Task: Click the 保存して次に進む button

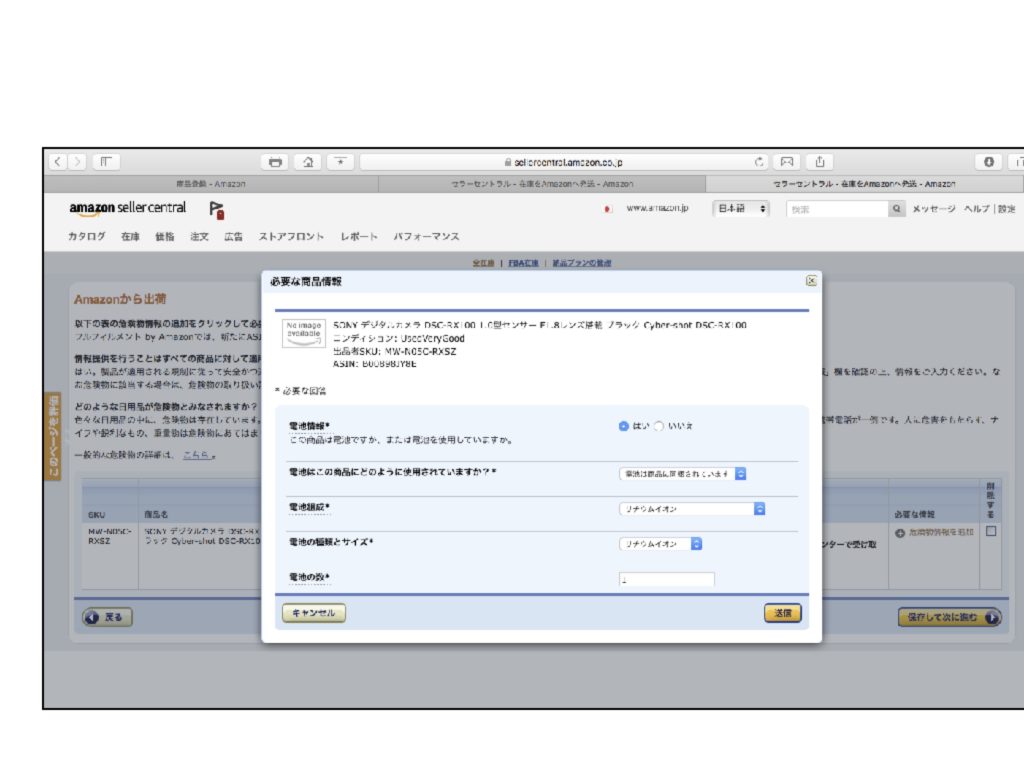Action: 949,617
